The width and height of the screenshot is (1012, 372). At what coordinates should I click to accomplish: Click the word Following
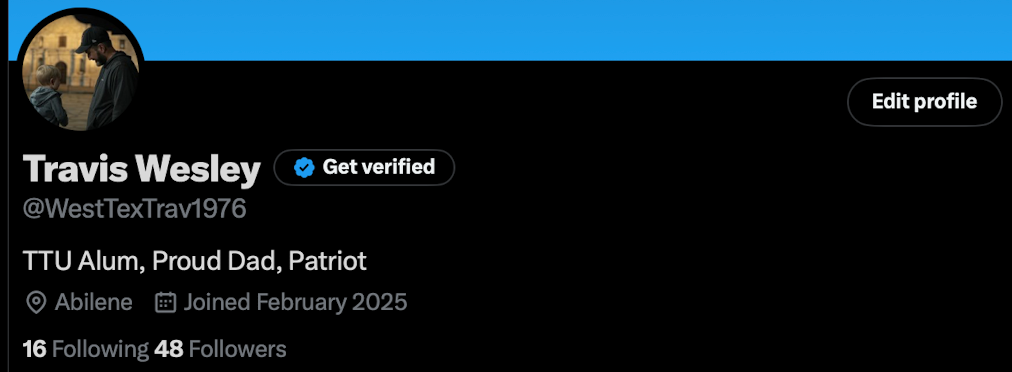tap(100, 349)
